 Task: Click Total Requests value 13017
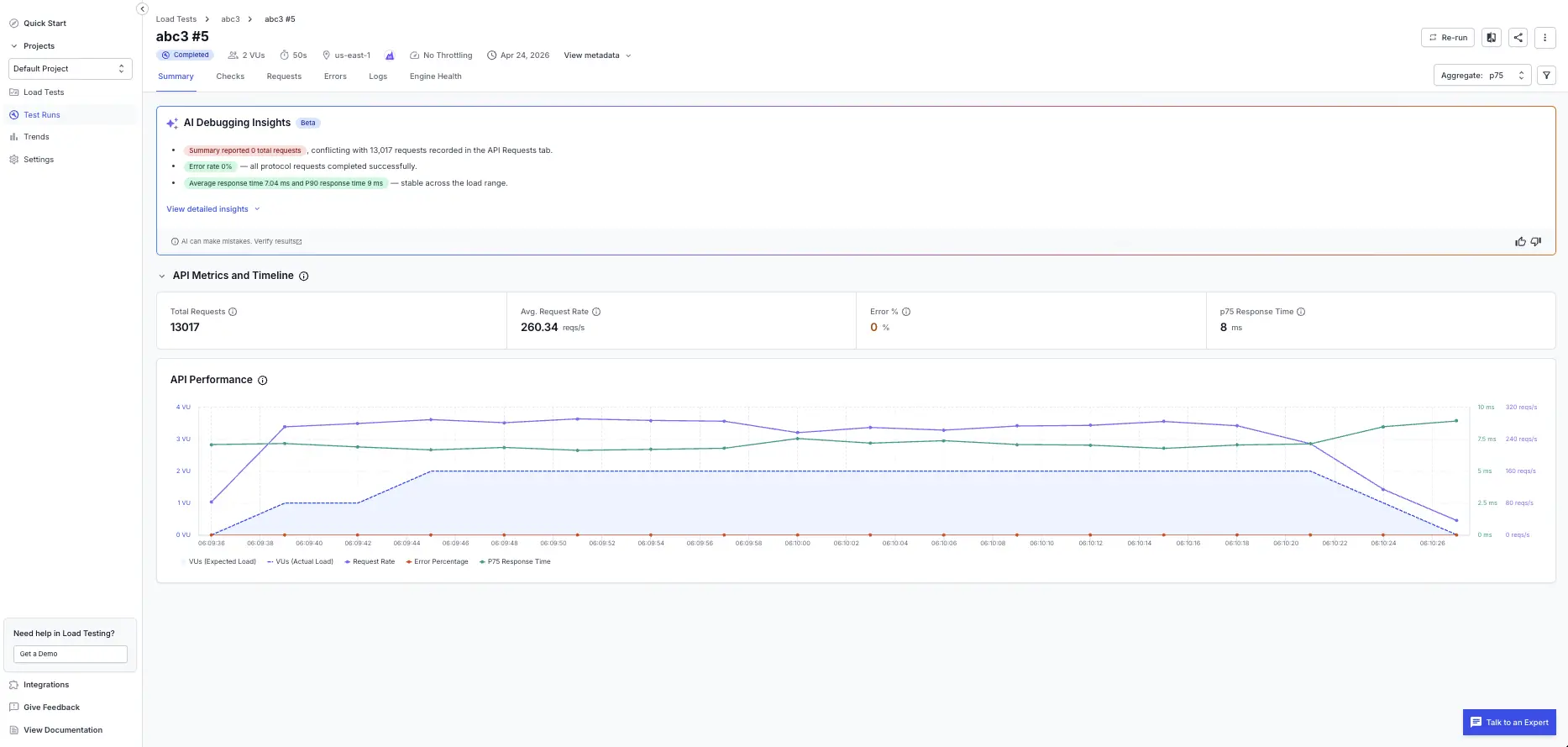[185, 328]
